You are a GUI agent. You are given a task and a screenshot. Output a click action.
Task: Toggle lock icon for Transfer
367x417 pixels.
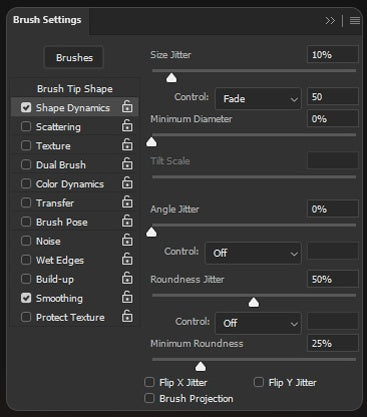click(x=127, y=202)
